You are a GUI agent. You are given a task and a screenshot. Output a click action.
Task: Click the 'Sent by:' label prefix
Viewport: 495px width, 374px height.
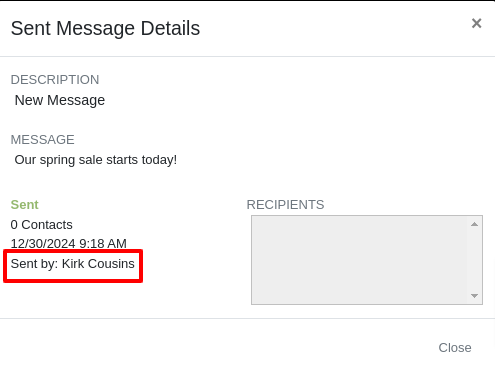coord(35,264)
